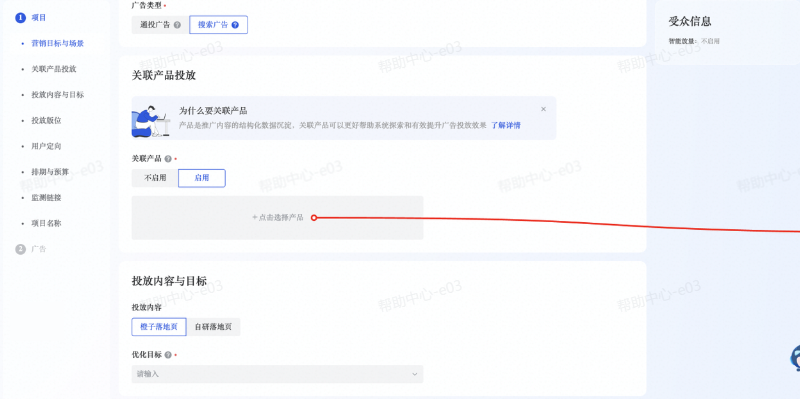Click help icon beside 关联产品 label
This screenshot has height=399, width=800.
pos(168,159)
